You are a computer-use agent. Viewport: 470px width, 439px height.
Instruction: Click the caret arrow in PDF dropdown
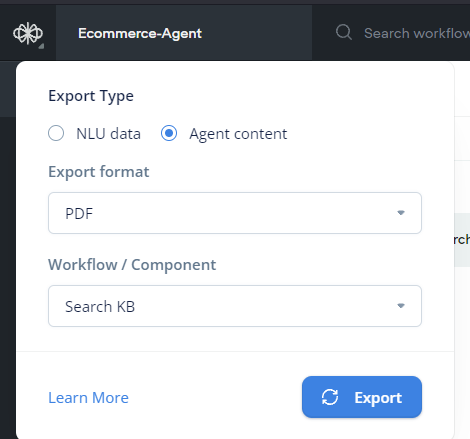coord(401,213)
